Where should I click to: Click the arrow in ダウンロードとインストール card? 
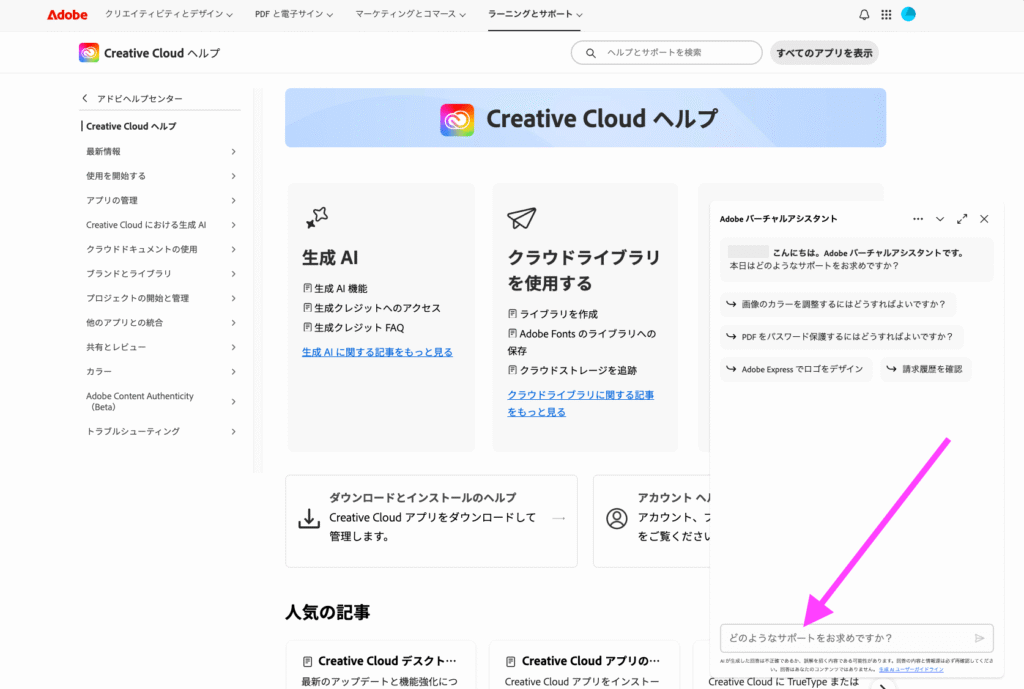pos(559,518)
